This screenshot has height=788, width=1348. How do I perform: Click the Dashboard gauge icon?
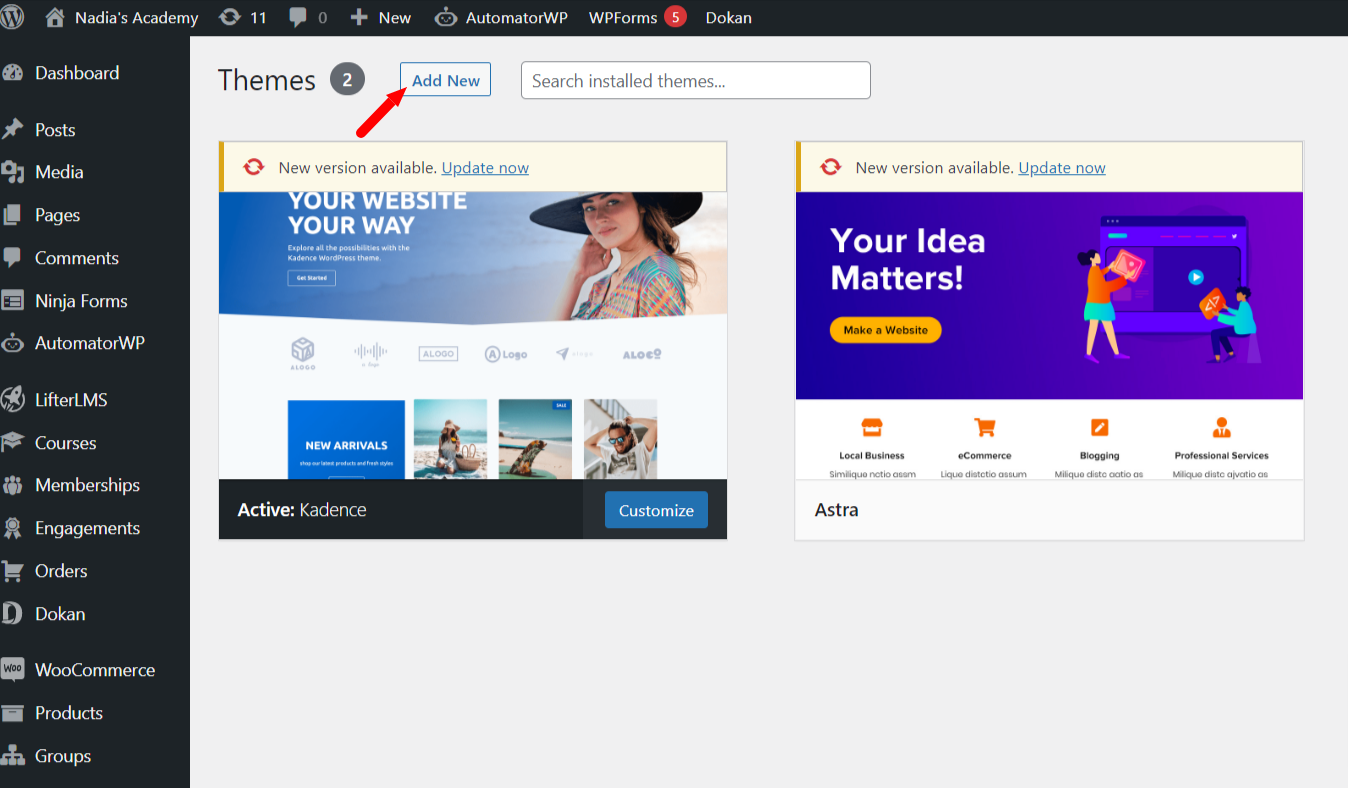point(13,73)
